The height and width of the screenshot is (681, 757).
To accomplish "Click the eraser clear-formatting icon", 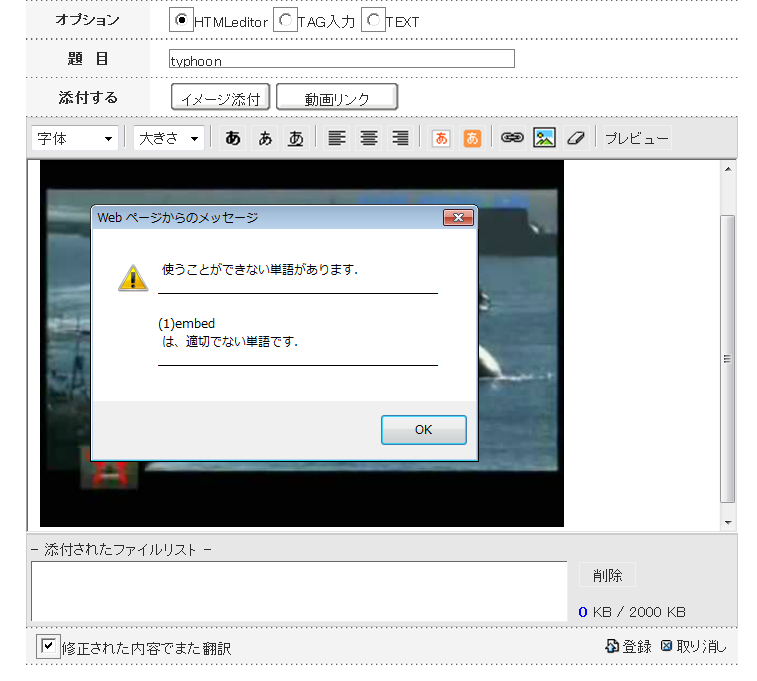I will (x=574, y=139).
